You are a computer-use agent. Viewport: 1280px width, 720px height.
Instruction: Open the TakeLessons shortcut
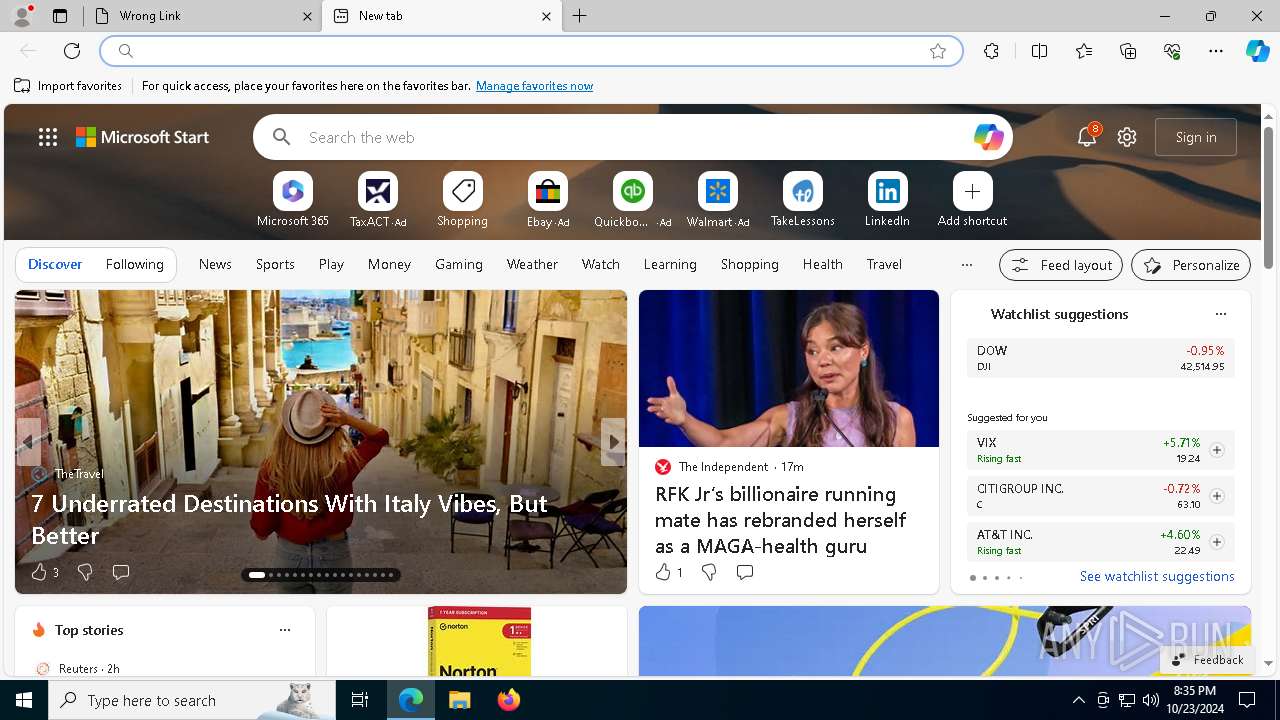[802, 200]
